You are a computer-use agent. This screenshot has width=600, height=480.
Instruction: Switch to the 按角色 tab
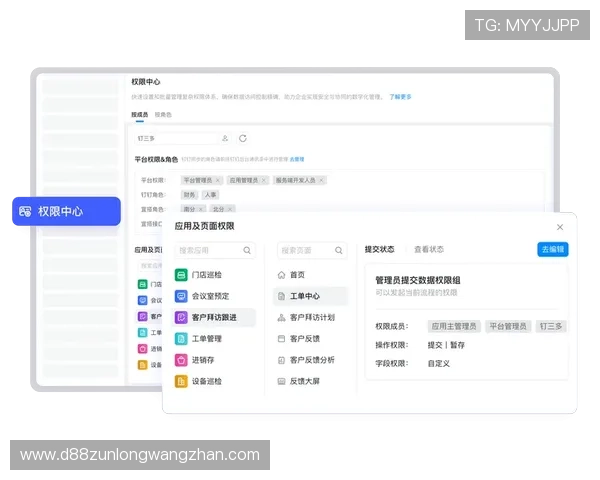click(163, 114)
